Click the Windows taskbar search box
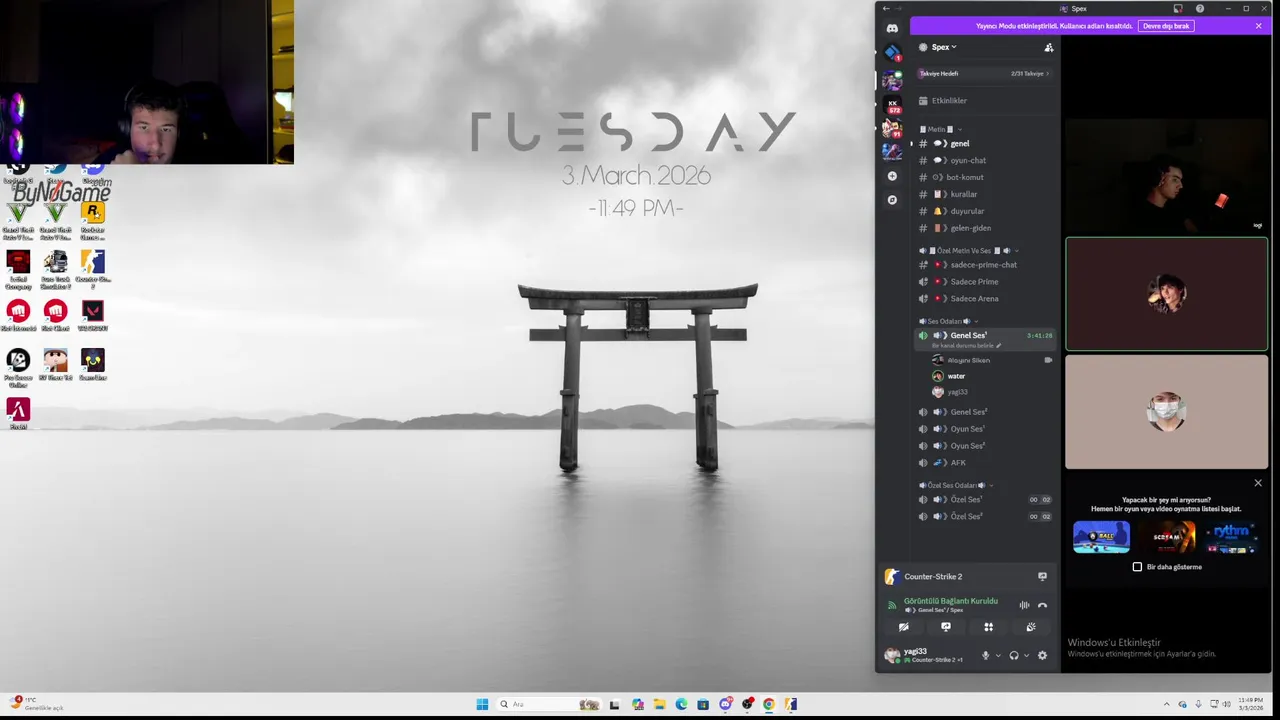This screenshot has width=1280, height=720. tap(549, 704)
